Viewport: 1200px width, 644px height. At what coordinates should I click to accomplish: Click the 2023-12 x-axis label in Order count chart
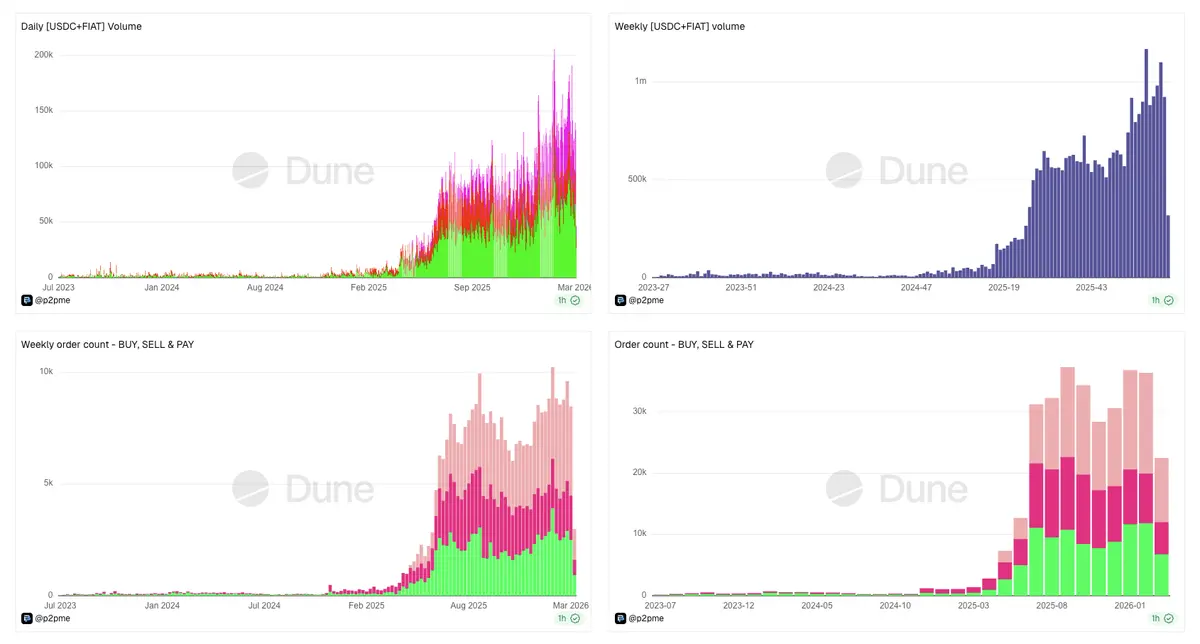(739, 605)
